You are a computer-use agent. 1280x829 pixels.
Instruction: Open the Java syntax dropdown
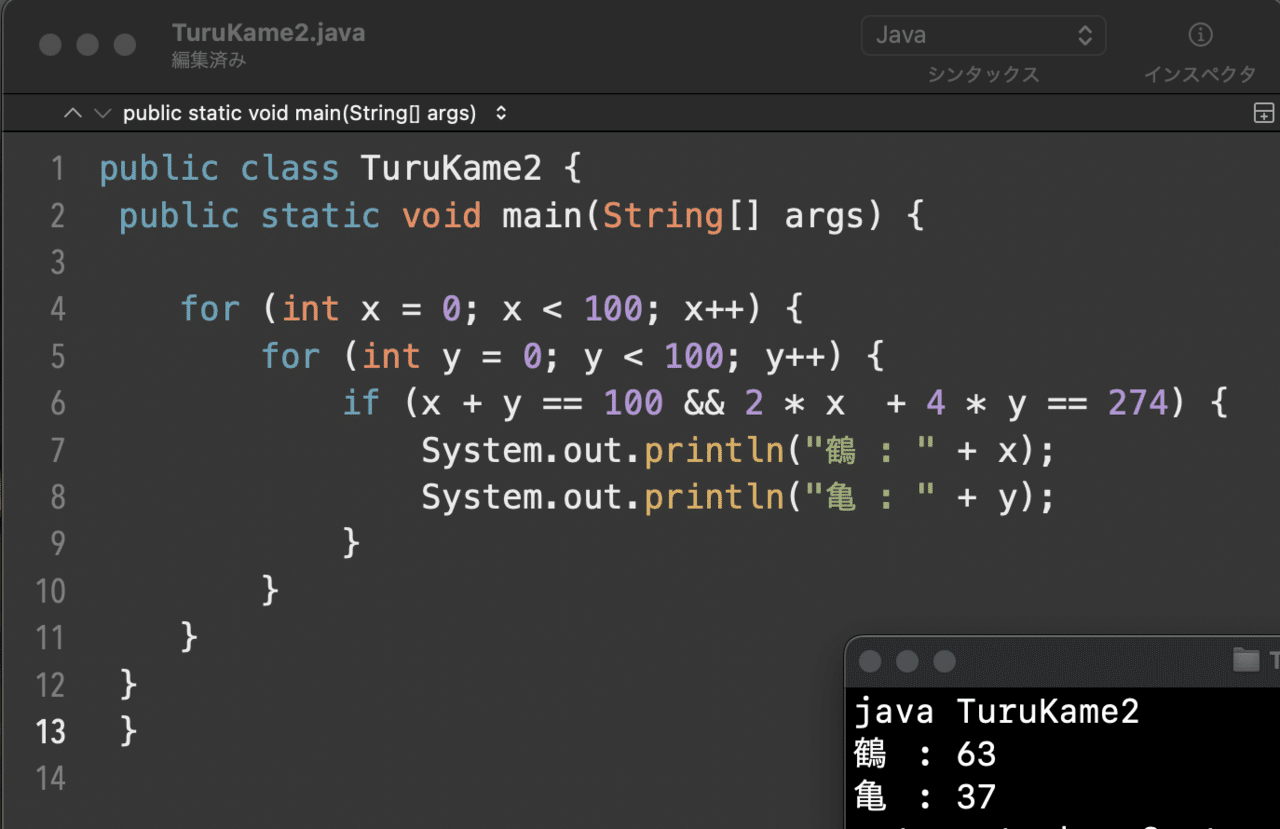(983, 35)
